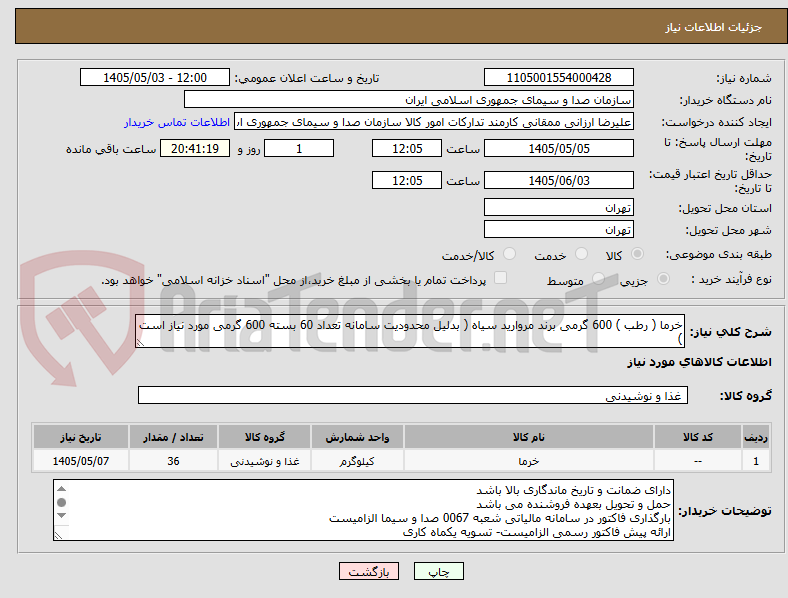Click the need date cell 1405/05/07

point(80,461)
